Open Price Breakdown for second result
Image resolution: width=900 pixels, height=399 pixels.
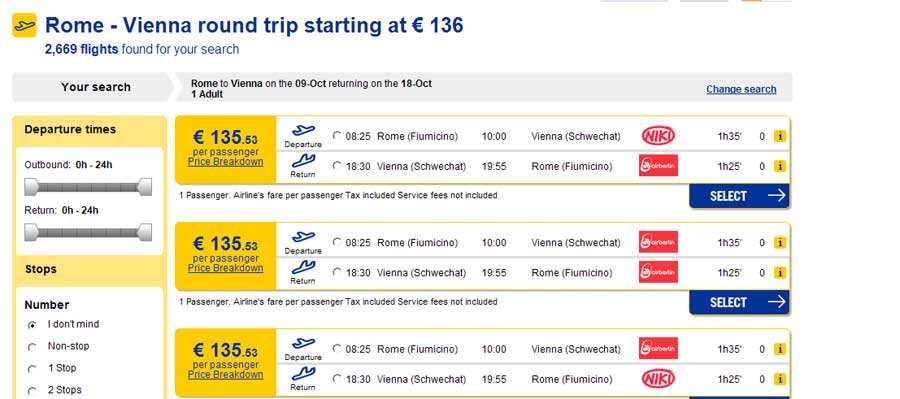pos(226,268)
